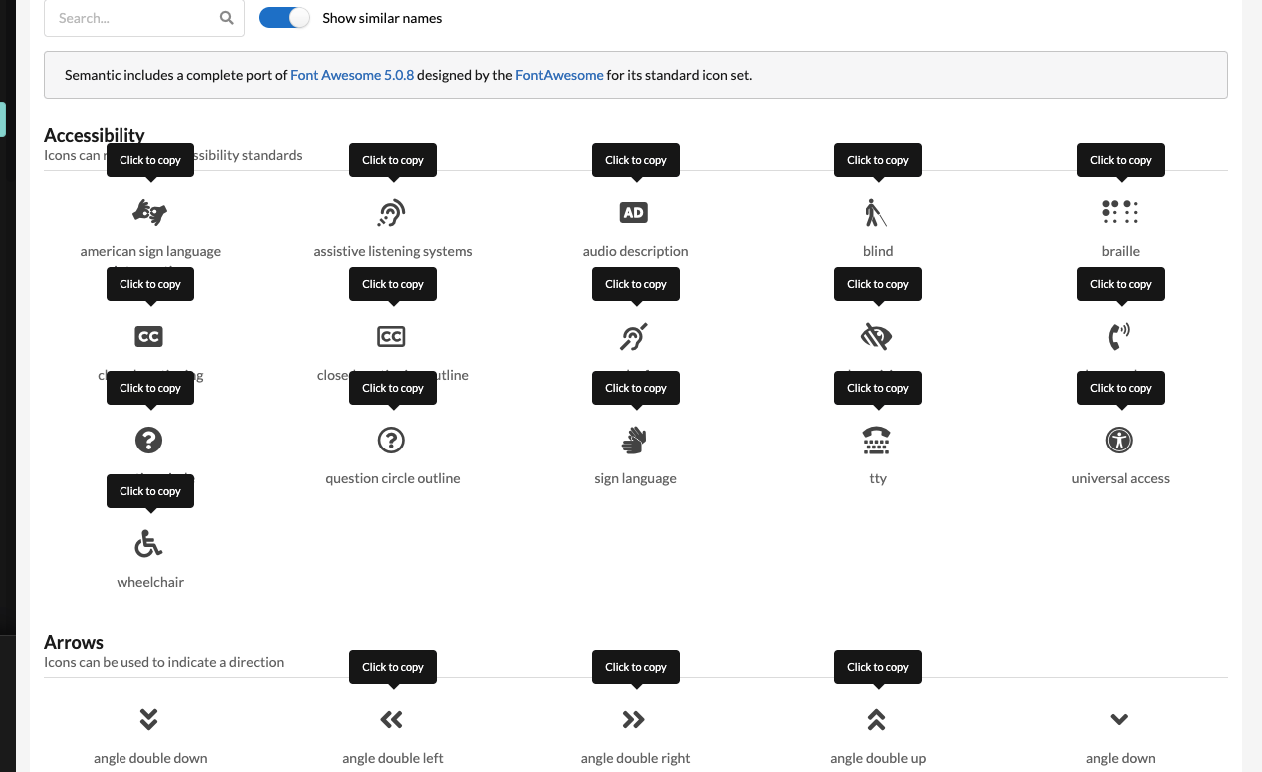Image resolution: width=1262 pixels, height=772 pixels.
Task: Toggle the Show similar names switch
Action: (284, 17)
